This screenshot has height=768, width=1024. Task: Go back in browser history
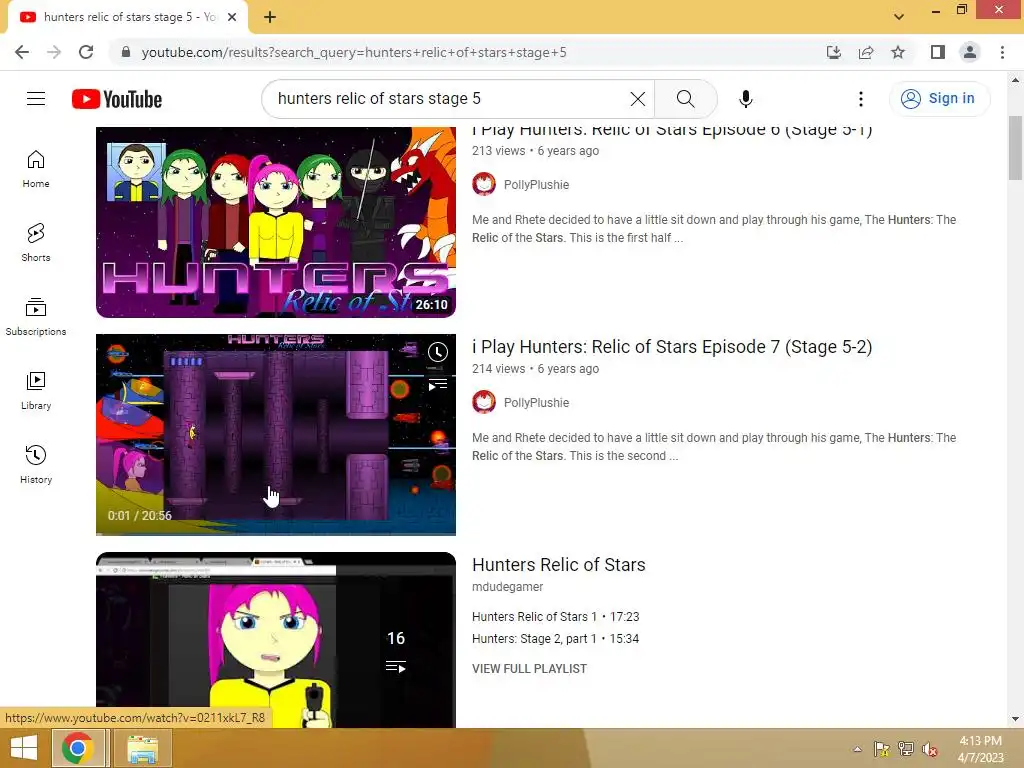[22, 52]
